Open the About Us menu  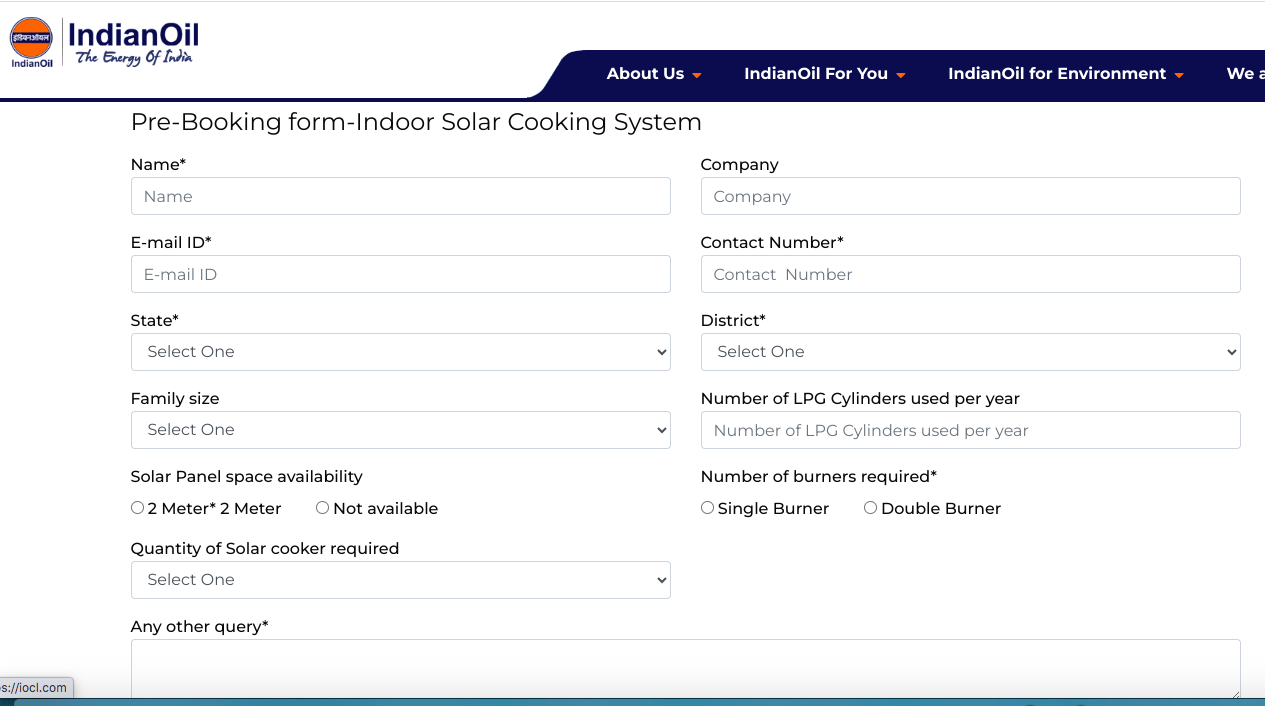click(645, 74)
